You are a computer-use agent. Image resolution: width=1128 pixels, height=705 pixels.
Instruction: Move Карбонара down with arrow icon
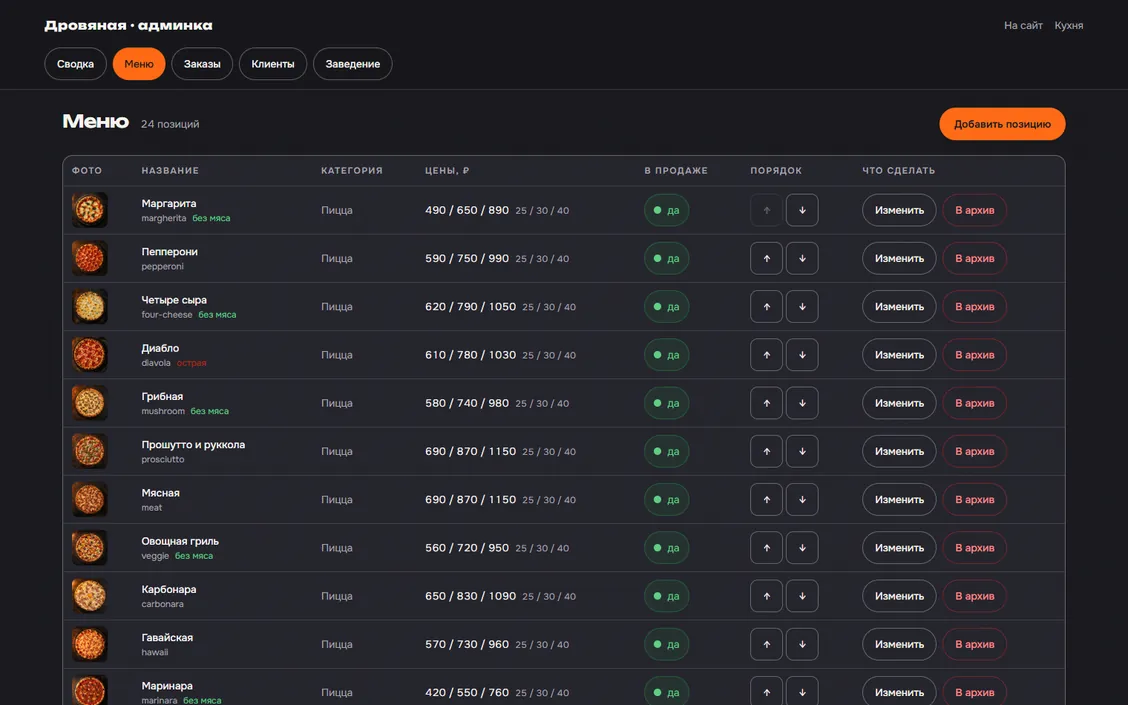point(802,596)
